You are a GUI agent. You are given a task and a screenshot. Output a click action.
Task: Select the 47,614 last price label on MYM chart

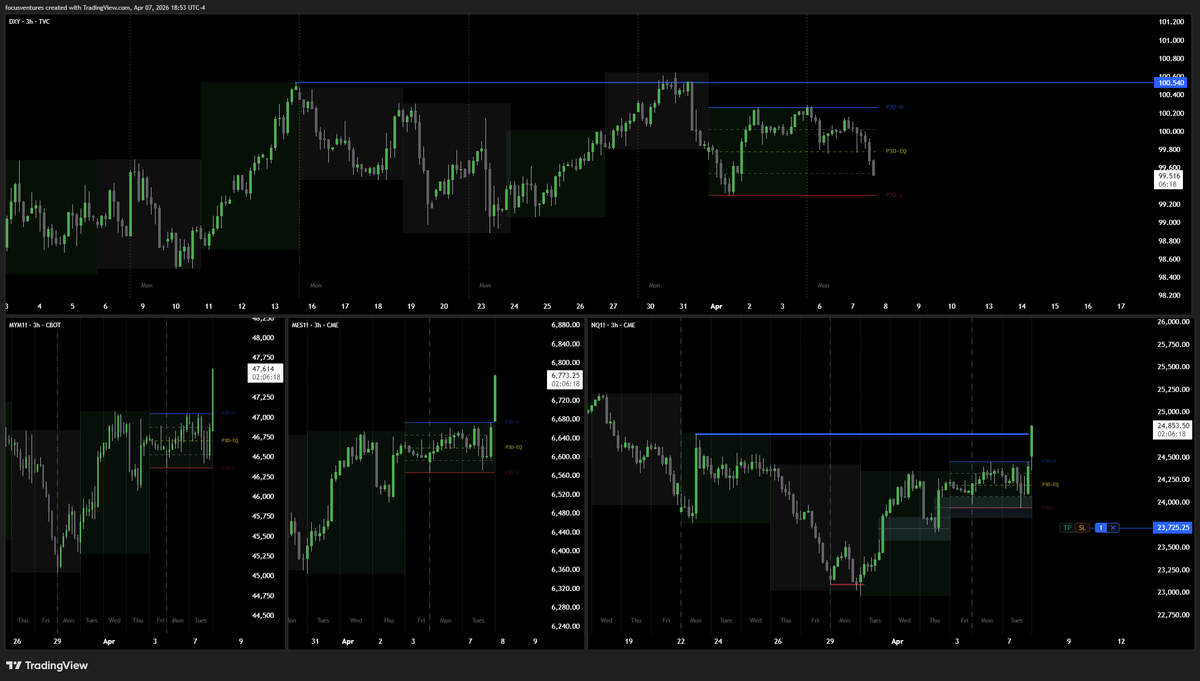[x=265, y=373]
